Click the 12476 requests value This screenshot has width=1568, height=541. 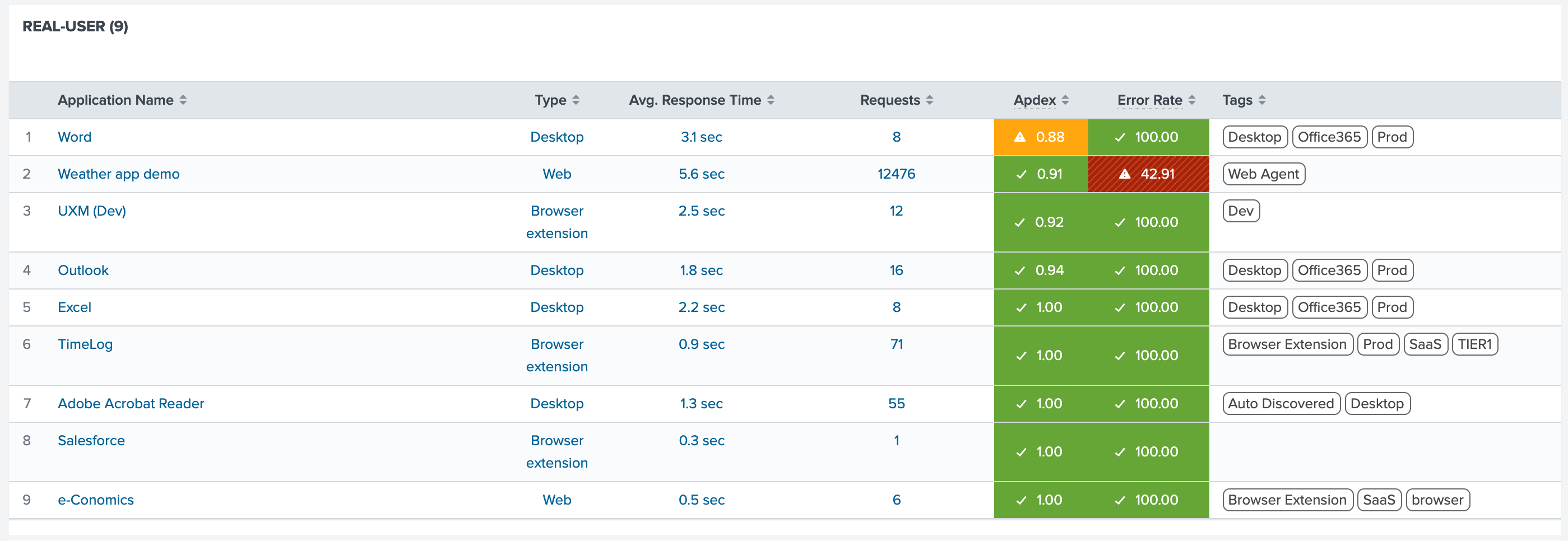coord(896,174)
